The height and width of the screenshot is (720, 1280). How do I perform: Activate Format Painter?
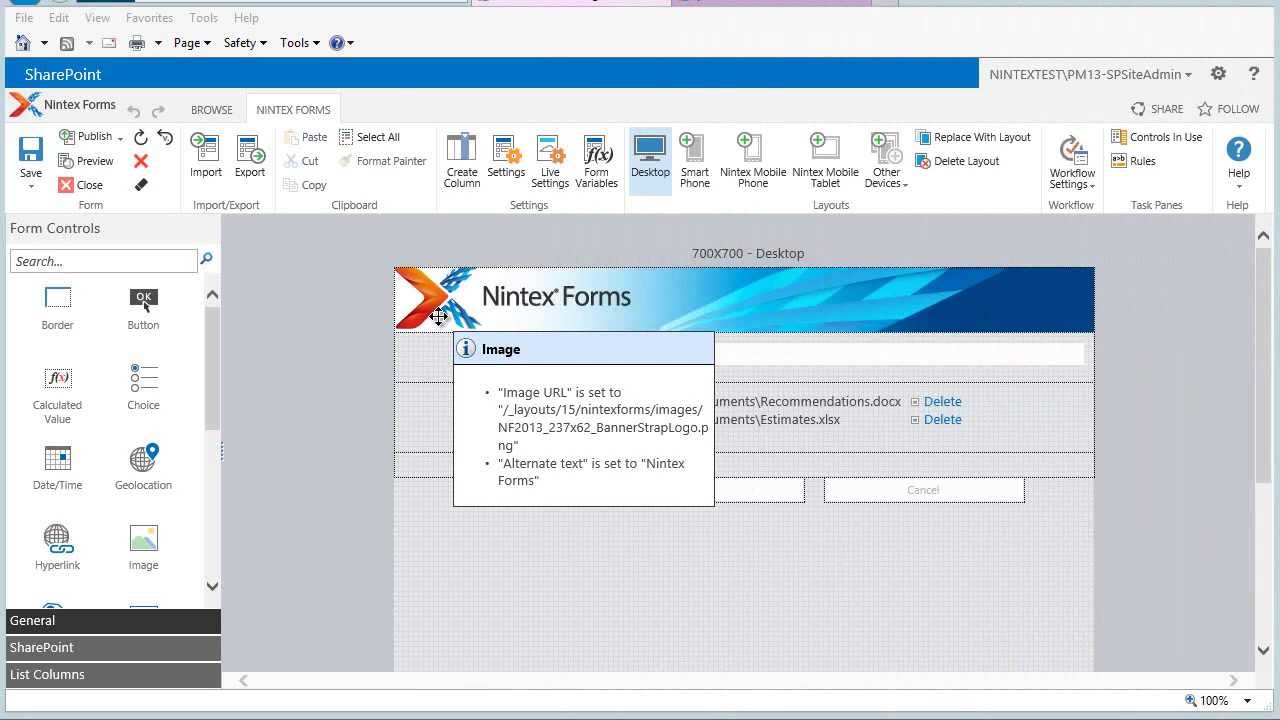(383, 161)
